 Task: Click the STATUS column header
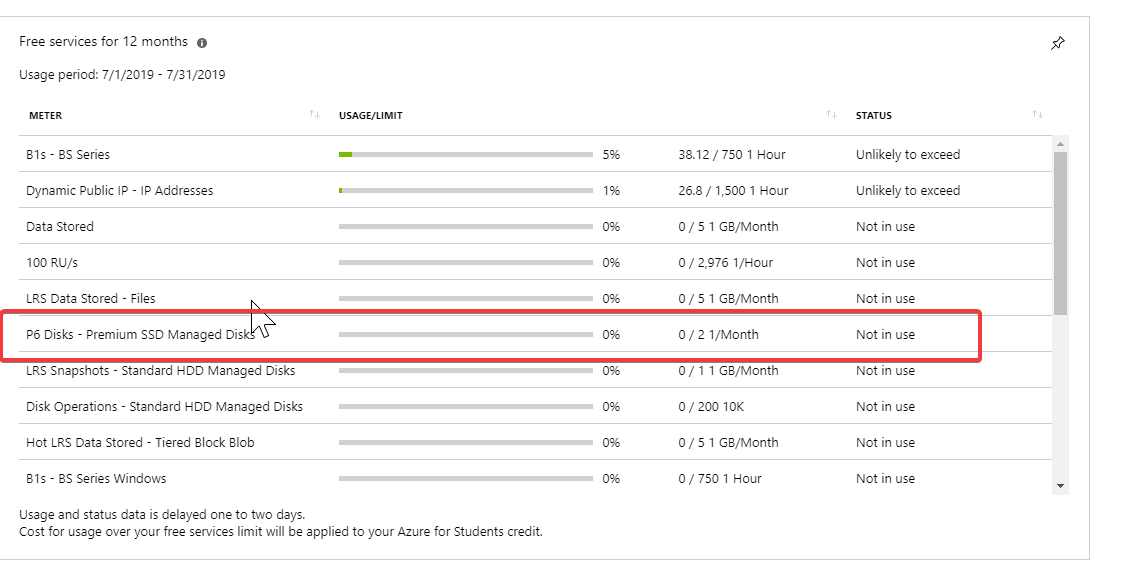coord(873,116)
